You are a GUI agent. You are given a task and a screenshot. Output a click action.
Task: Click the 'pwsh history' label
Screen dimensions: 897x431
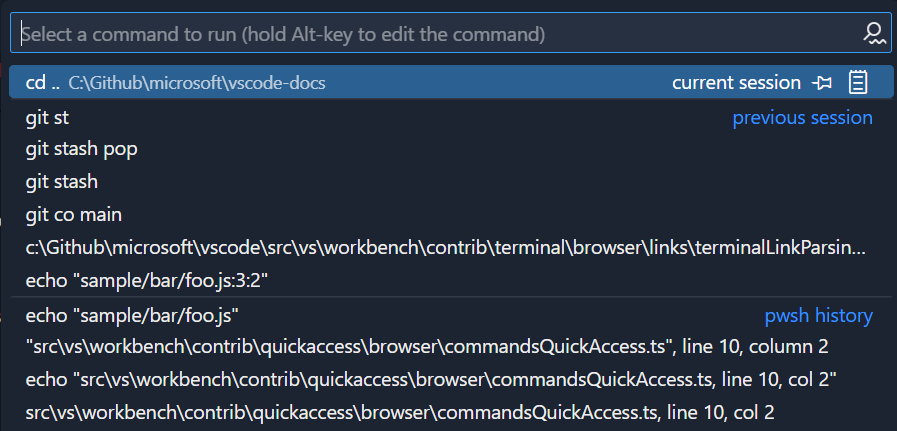[x=818, y=316]
